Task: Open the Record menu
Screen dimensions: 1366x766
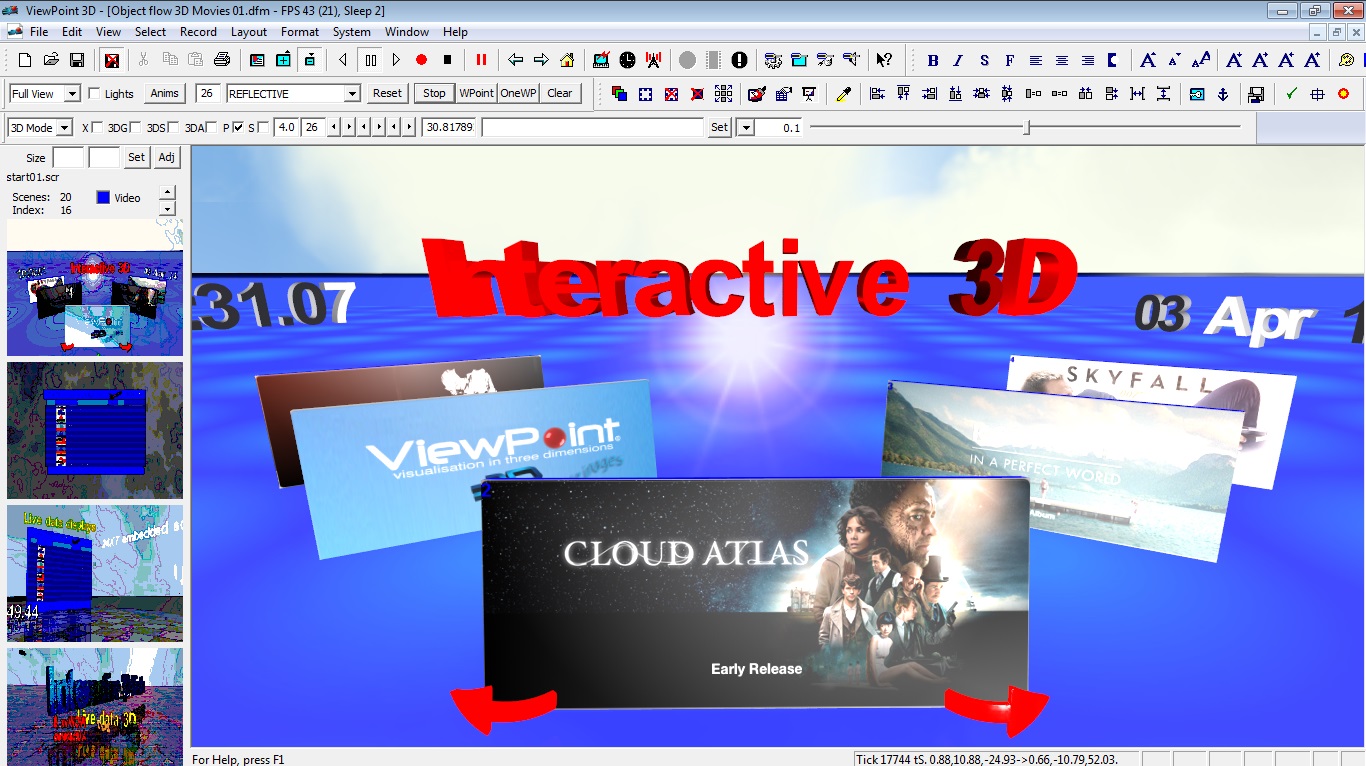Action: click(198, 32)
